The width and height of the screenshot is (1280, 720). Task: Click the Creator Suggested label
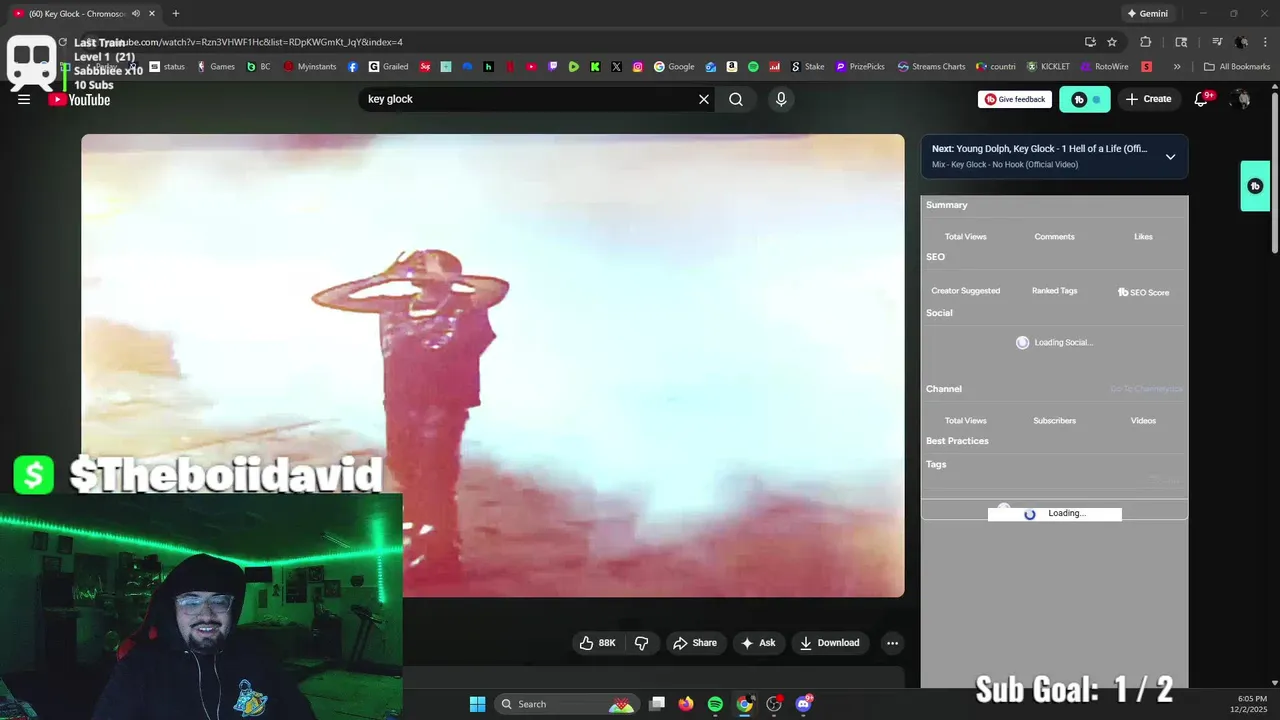(x=966, y=291)
